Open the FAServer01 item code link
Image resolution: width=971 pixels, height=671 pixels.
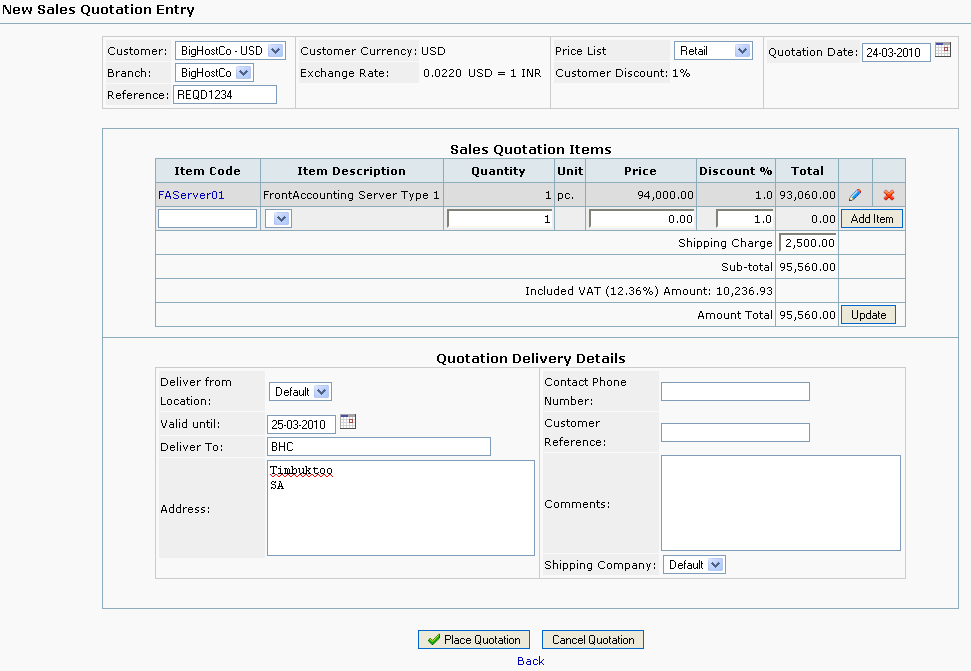[191, 195]
